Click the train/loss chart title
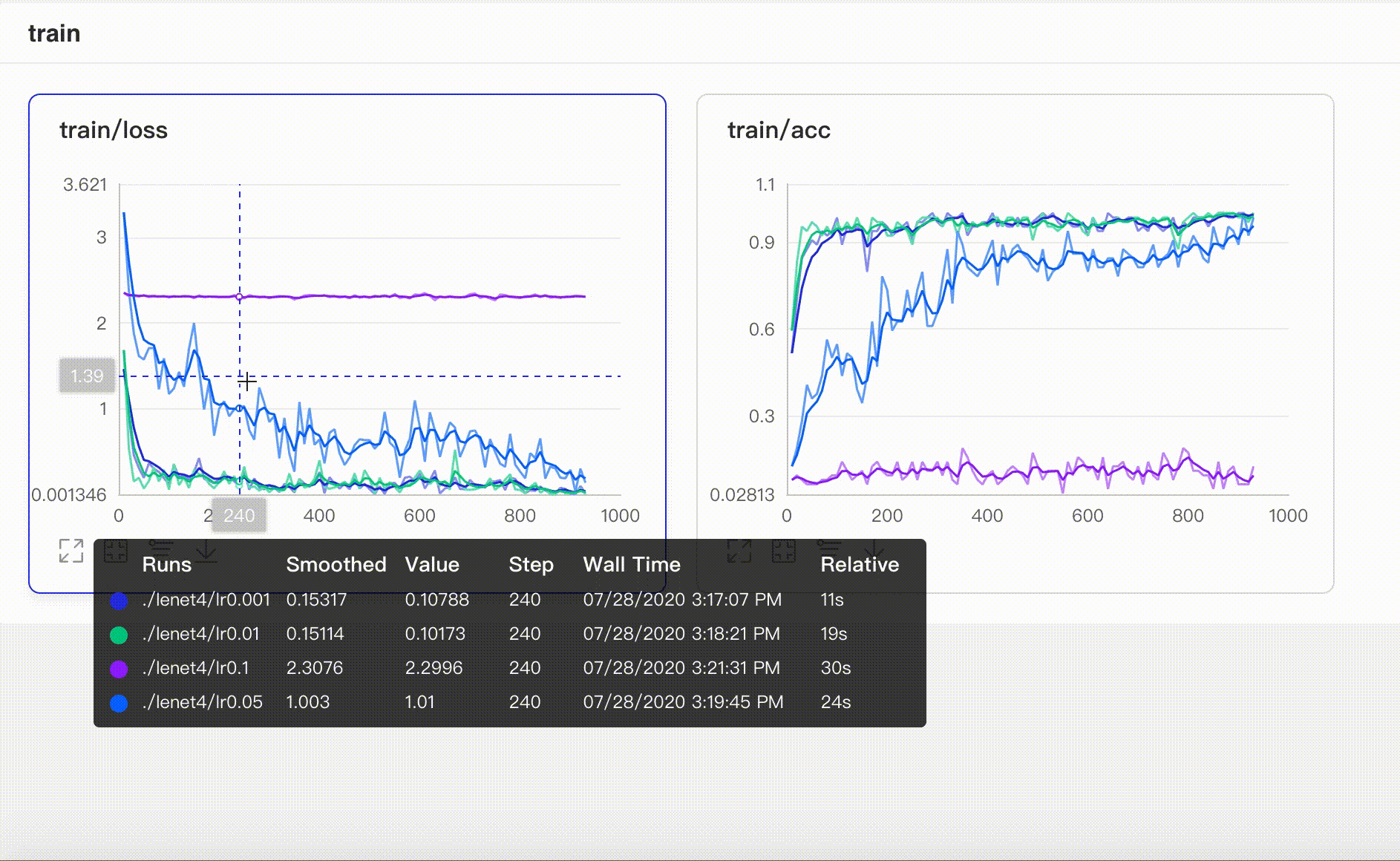The image size is (1400, 861). 114,131
